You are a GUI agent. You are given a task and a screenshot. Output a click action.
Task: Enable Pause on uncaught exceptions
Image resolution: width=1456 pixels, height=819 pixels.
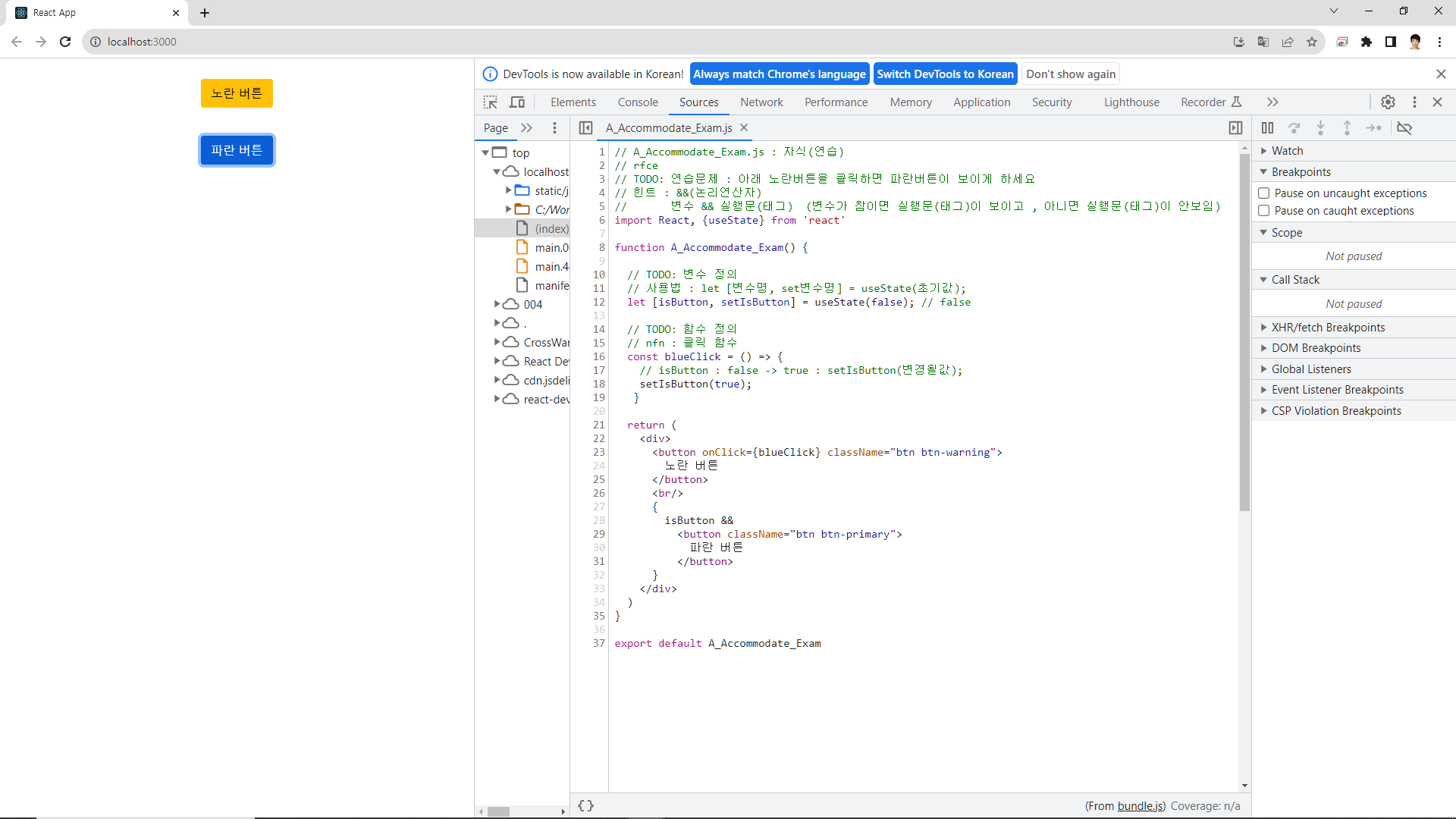[x=1264, y=193]
